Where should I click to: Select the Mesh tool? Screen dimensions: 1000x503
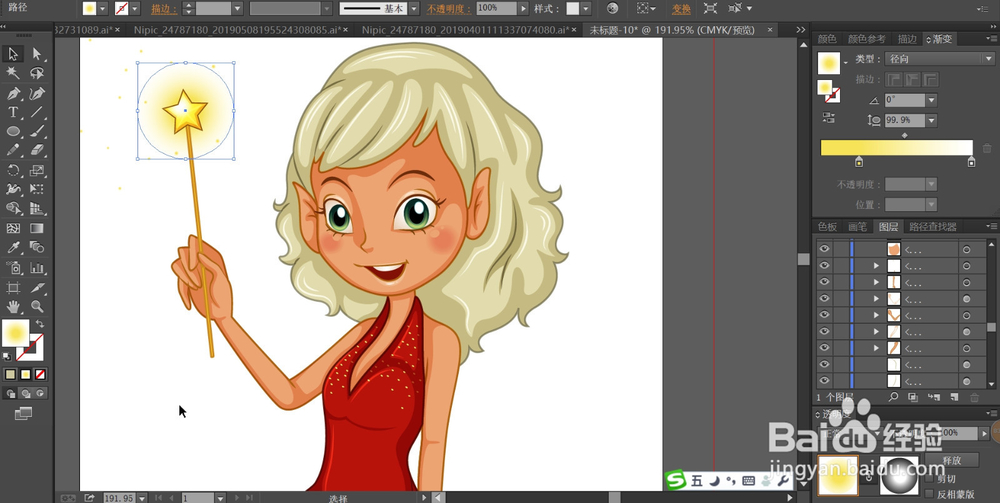(13, 228)
